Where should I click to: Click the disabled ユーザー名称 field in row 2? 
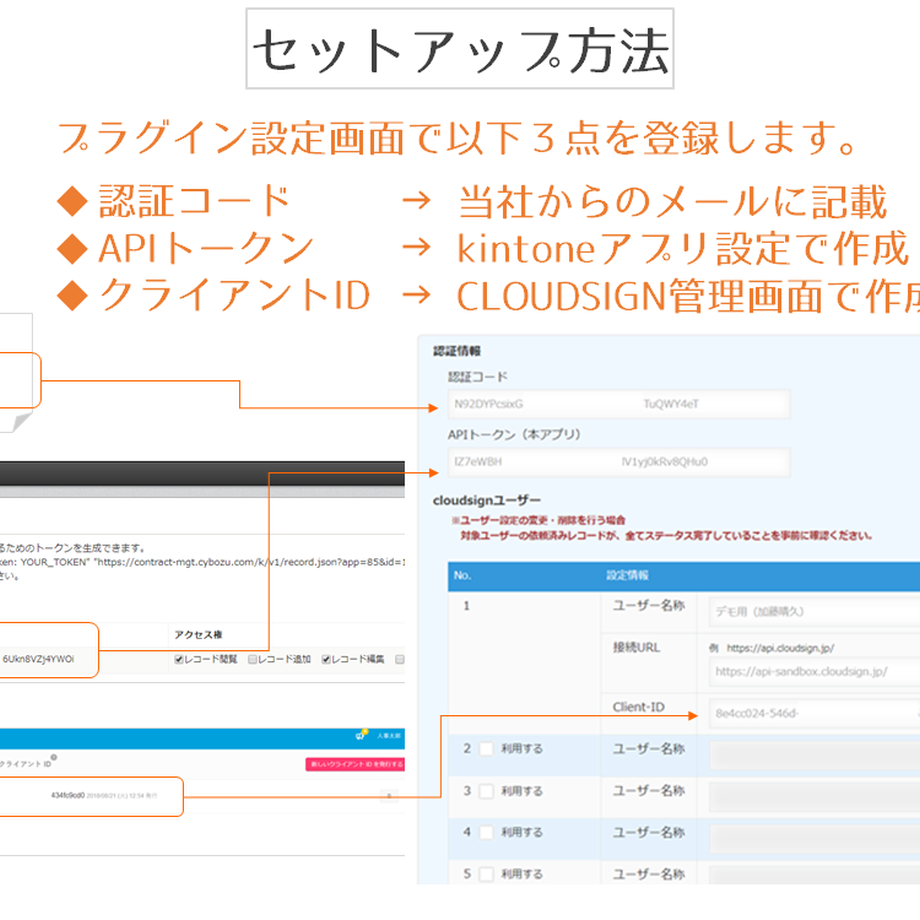pos(814,756)
